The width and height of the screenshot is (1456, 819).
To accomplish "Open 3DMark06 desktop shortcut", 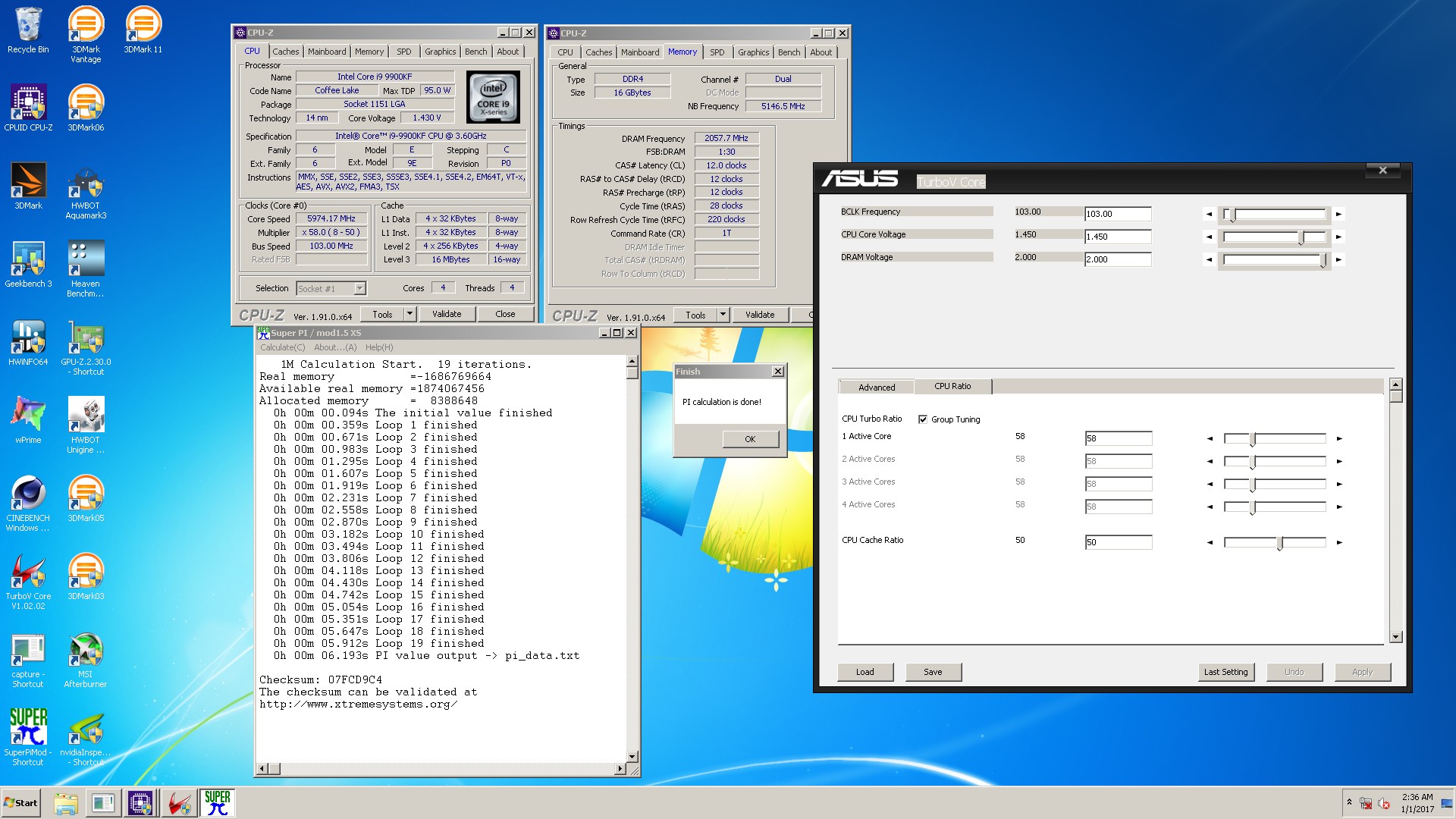I will [86, 108].
